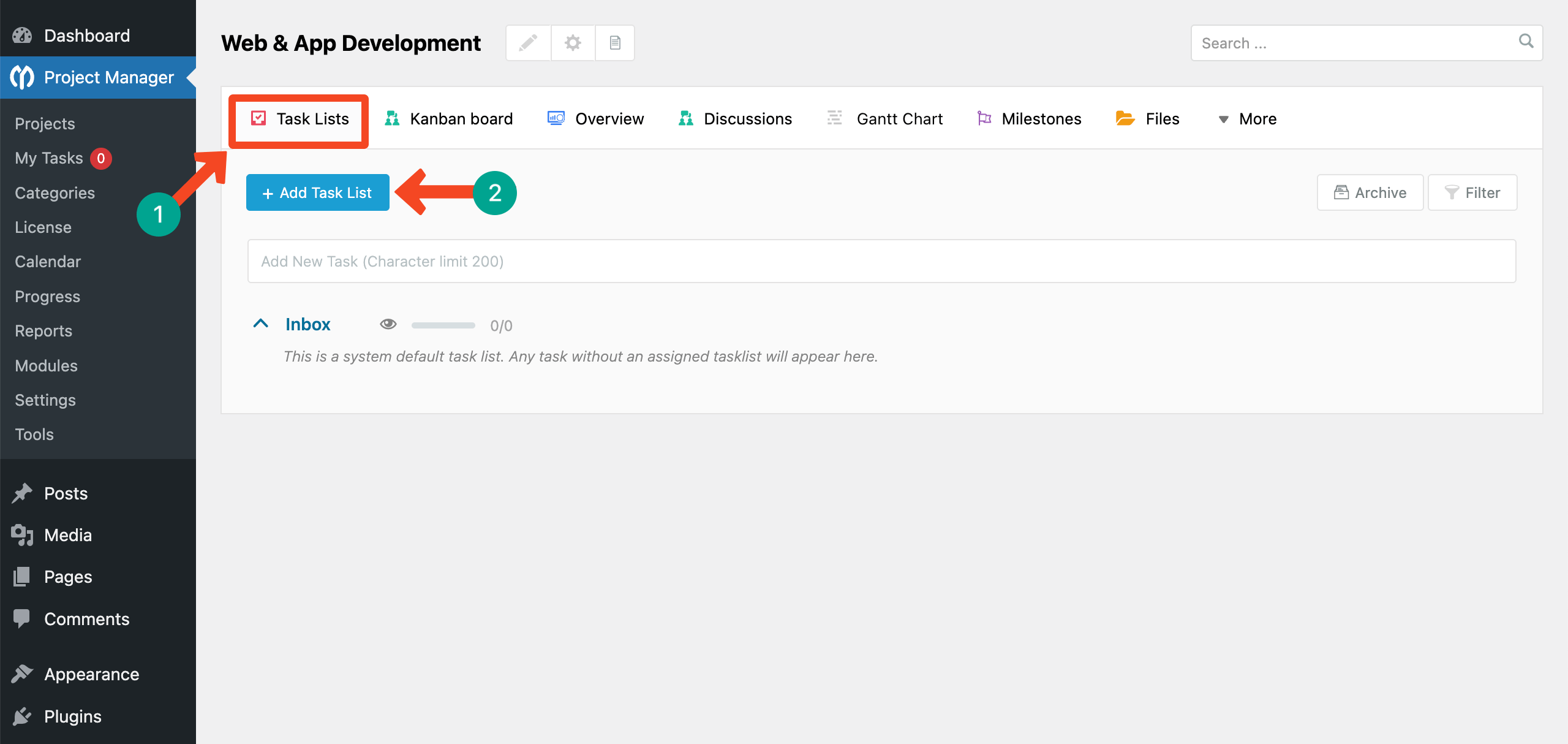
Task: Go to the Milestones tab
Action: coord(1030,119)
